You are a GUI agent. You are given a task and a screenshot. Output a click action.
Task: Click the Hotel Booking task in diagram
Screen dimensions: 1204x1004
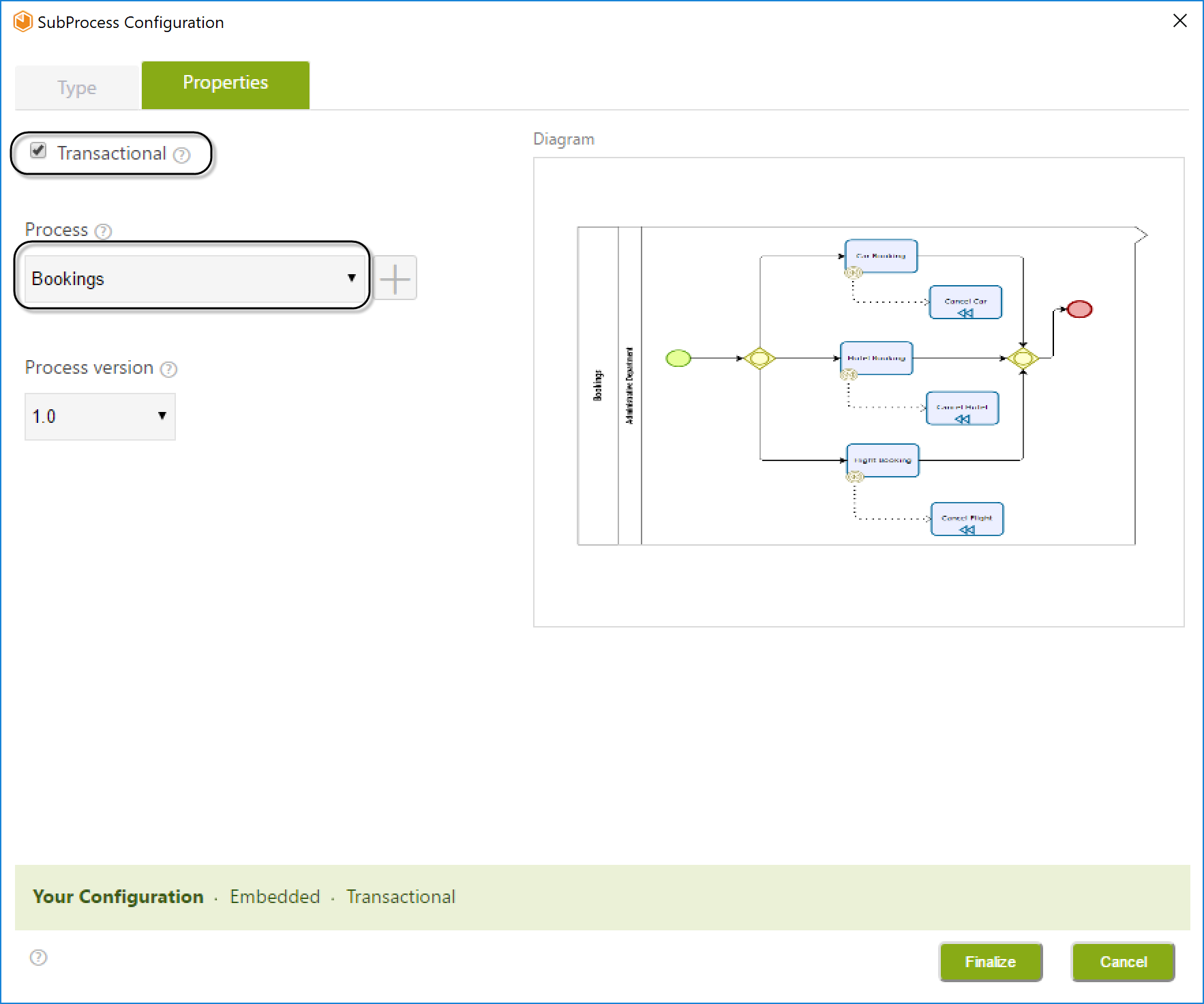coord(876,358)
